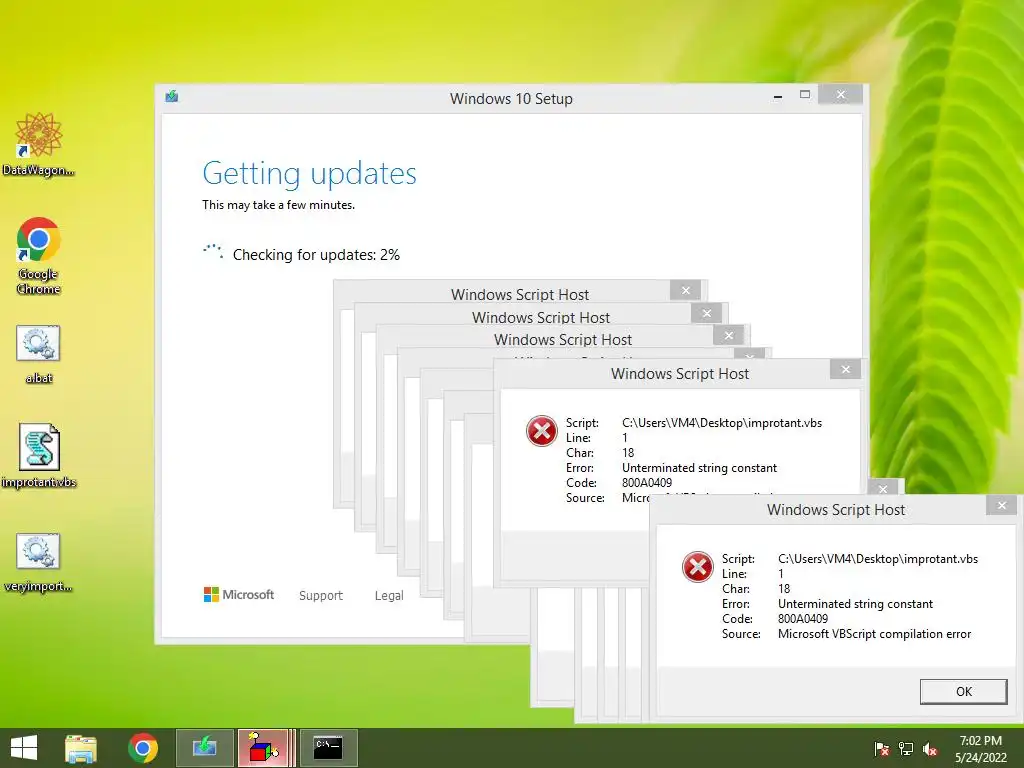The image size is (1024, 768).
Task: Select the a.bat desktop file
Action: (x=39, y=354)
